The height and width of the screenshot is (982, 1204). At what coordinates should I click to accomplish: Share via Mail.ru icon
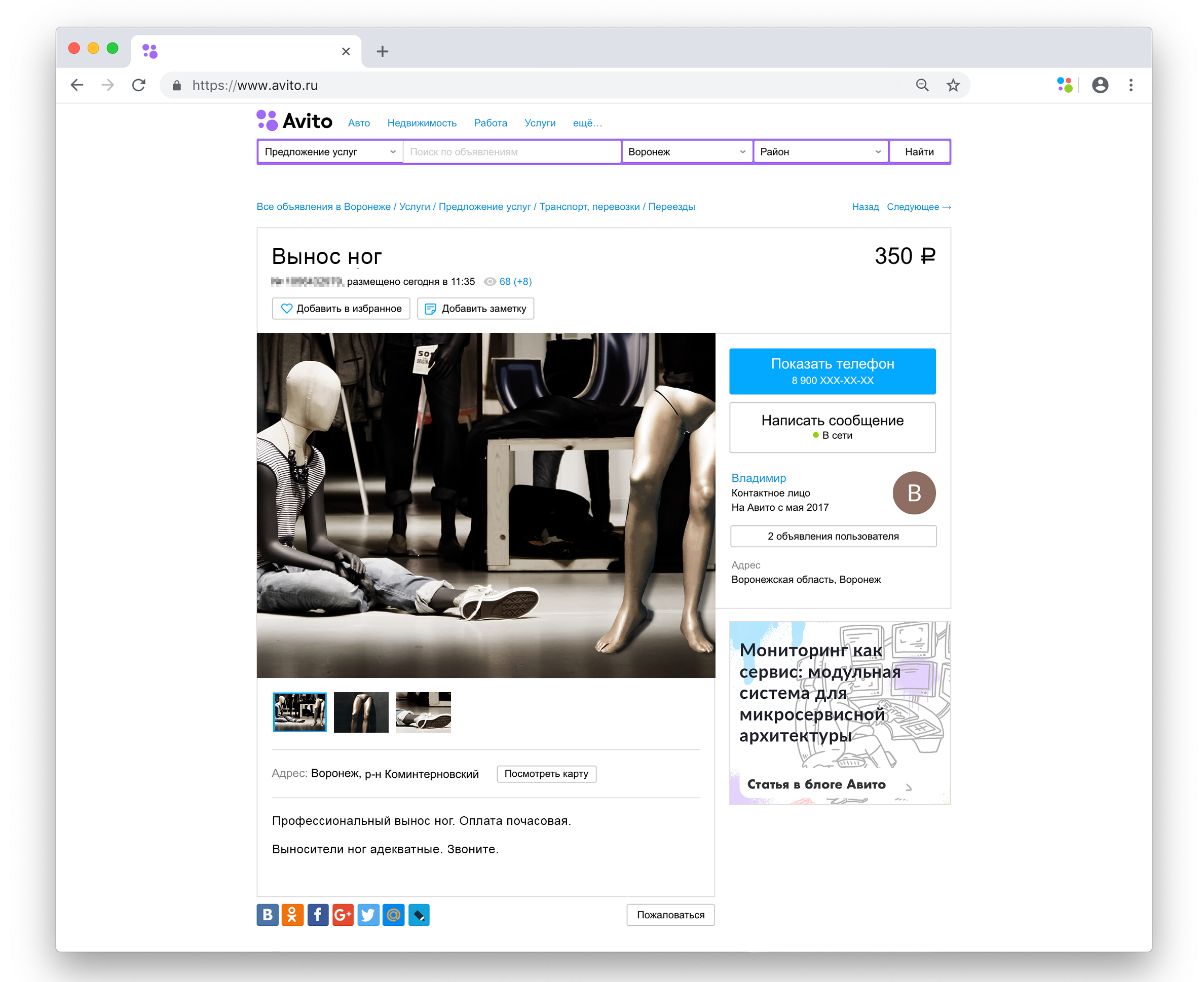point(393,915)
